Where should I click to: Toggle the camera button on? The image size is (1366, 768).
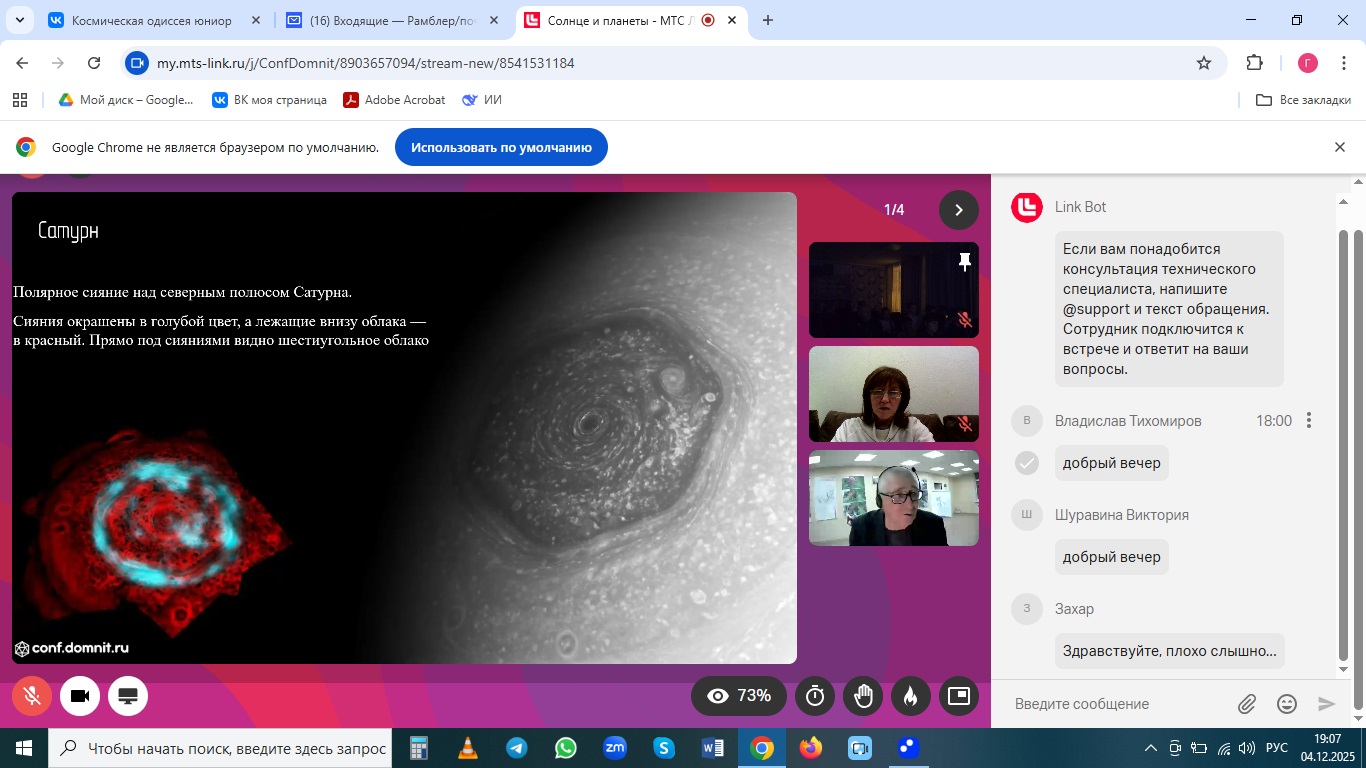pyautogui.click(x=80, y=696)
